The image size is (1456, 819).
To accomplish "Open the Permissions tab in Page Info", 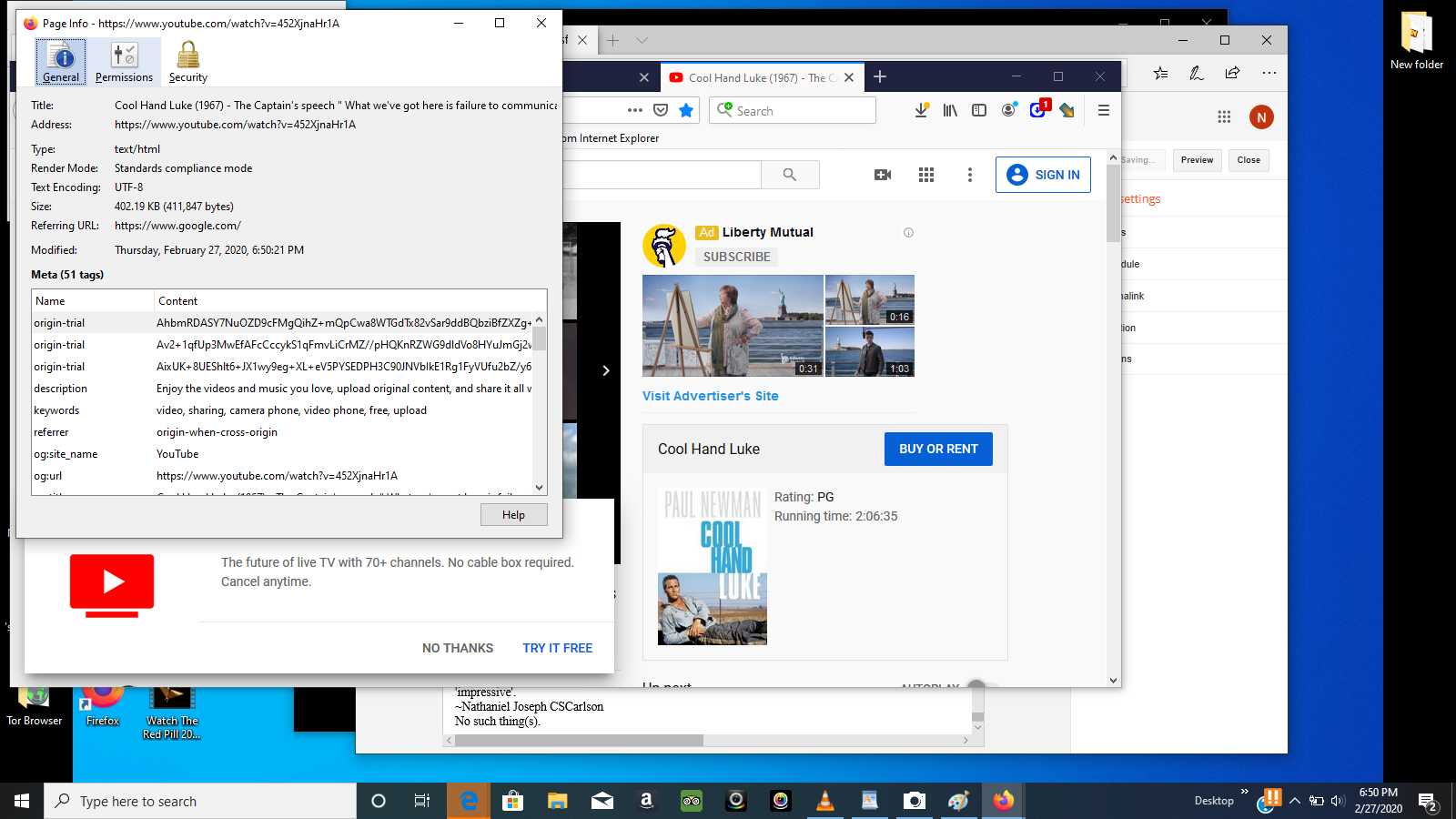I will click(x=124, y=62).
